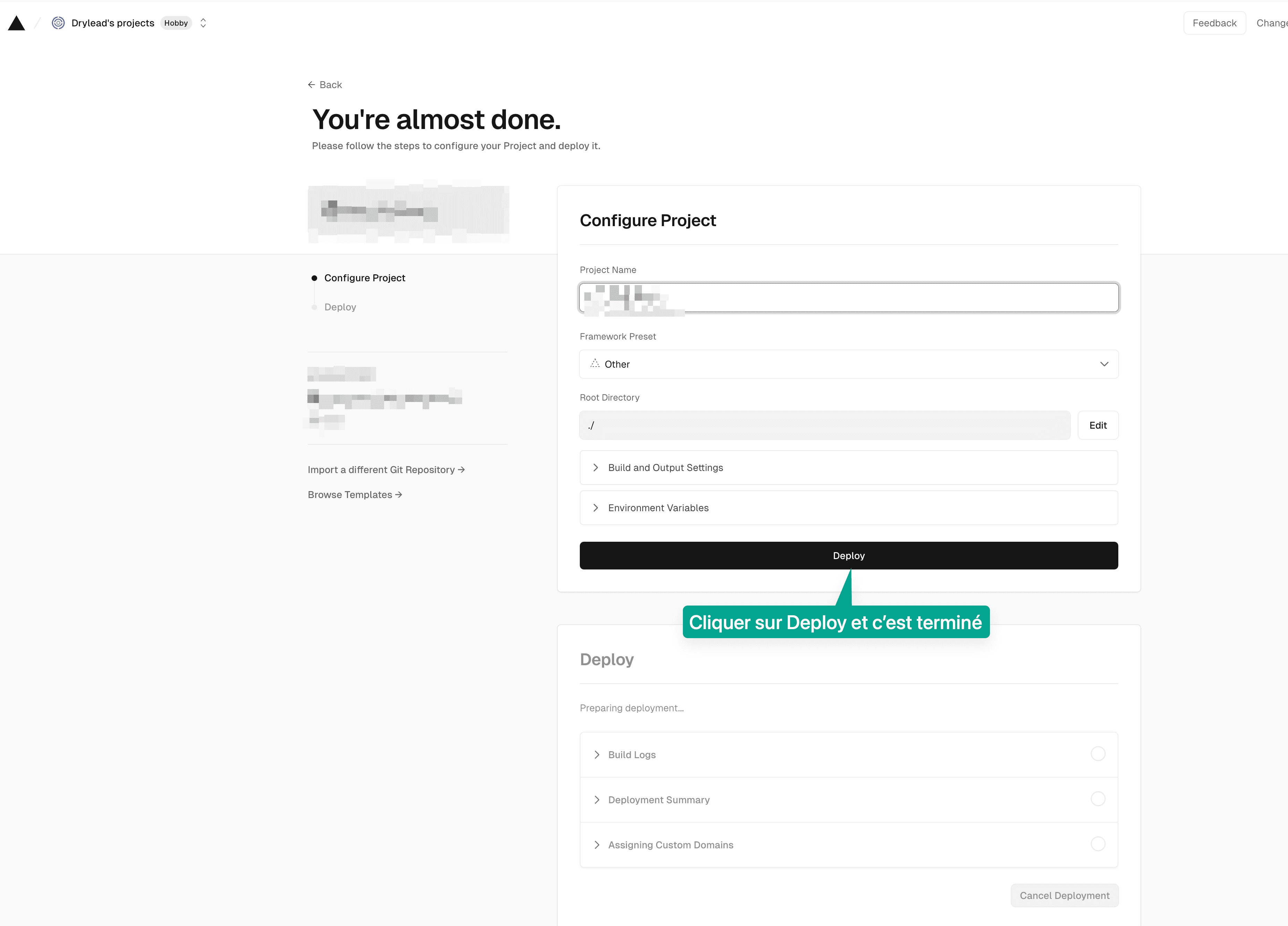This screenshot has height=926, width=1288.
Task: Expand Build Logs section
Action: click(848, 755)
